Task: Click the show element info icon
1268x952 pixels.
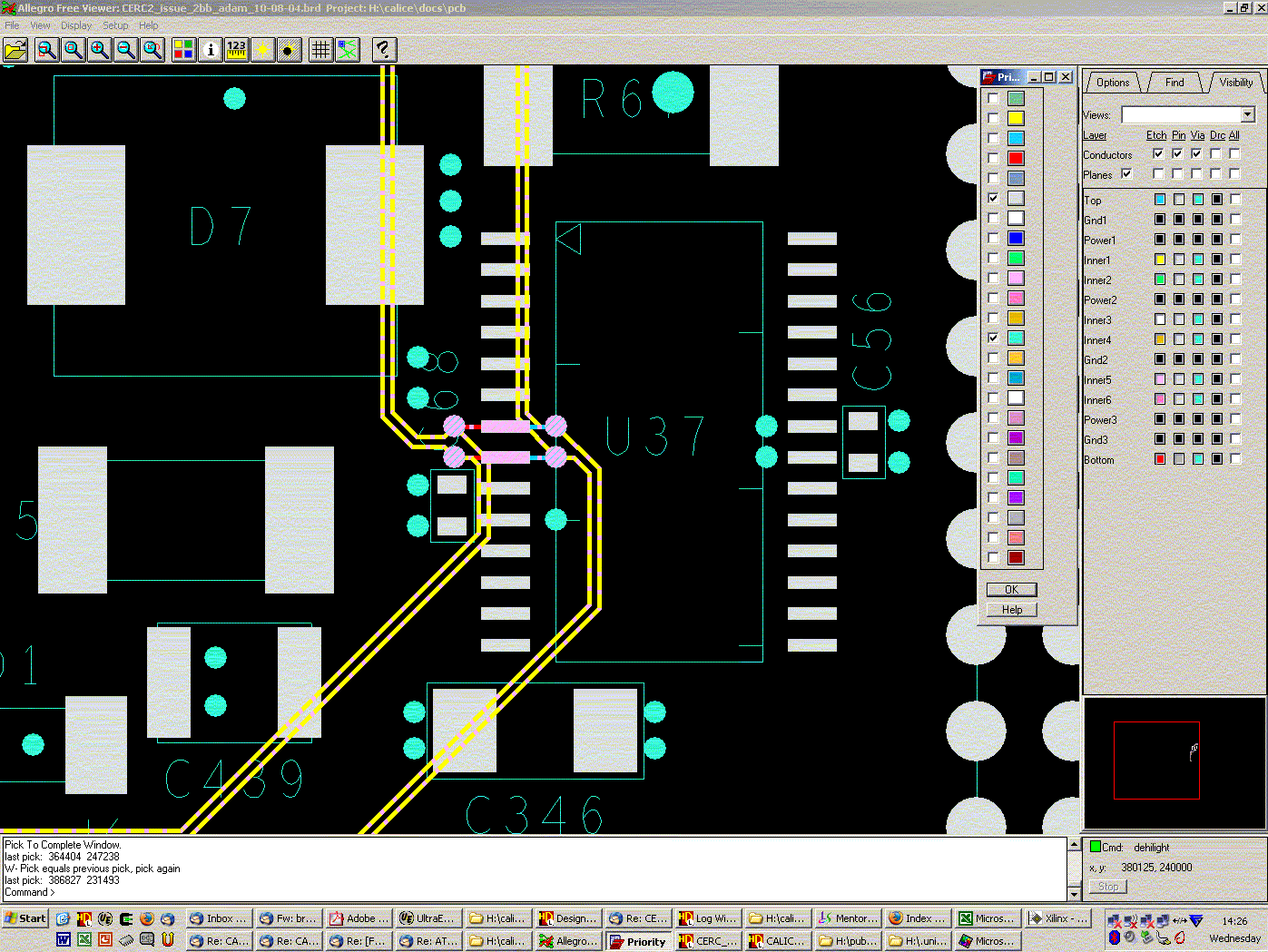Action: coord(211,50)
